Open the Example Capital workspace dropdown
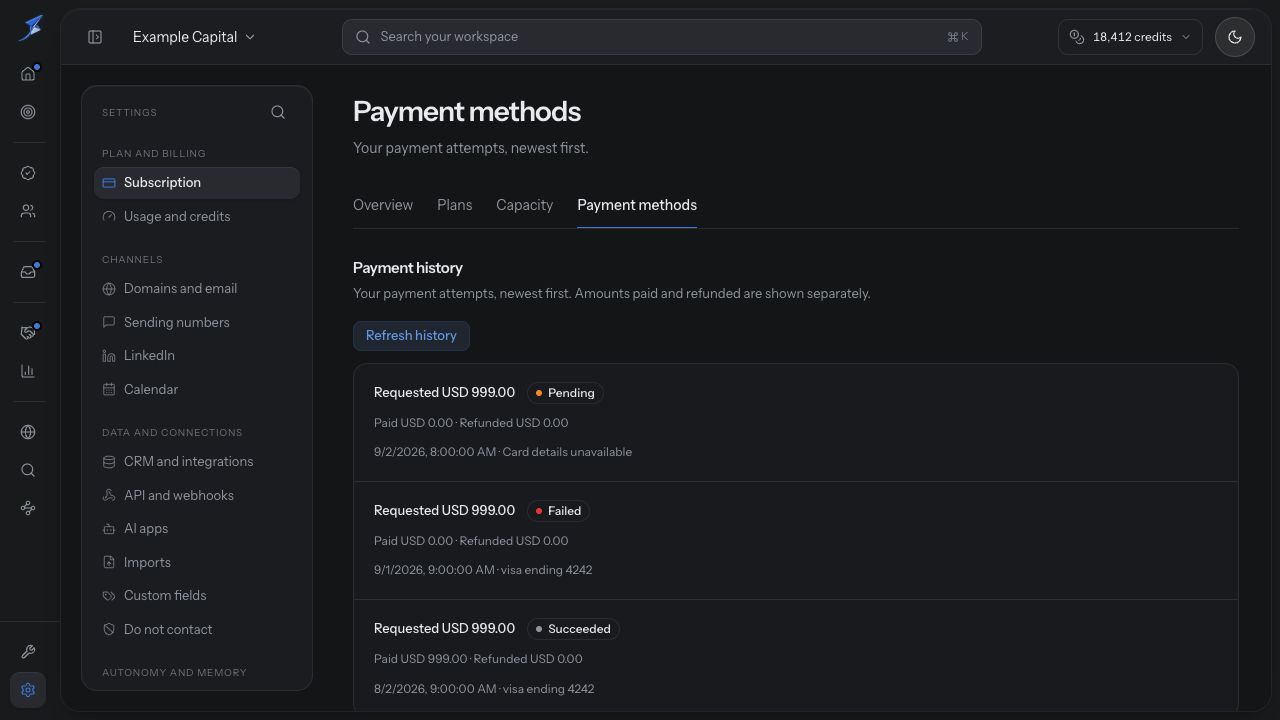 click(194, 37)
